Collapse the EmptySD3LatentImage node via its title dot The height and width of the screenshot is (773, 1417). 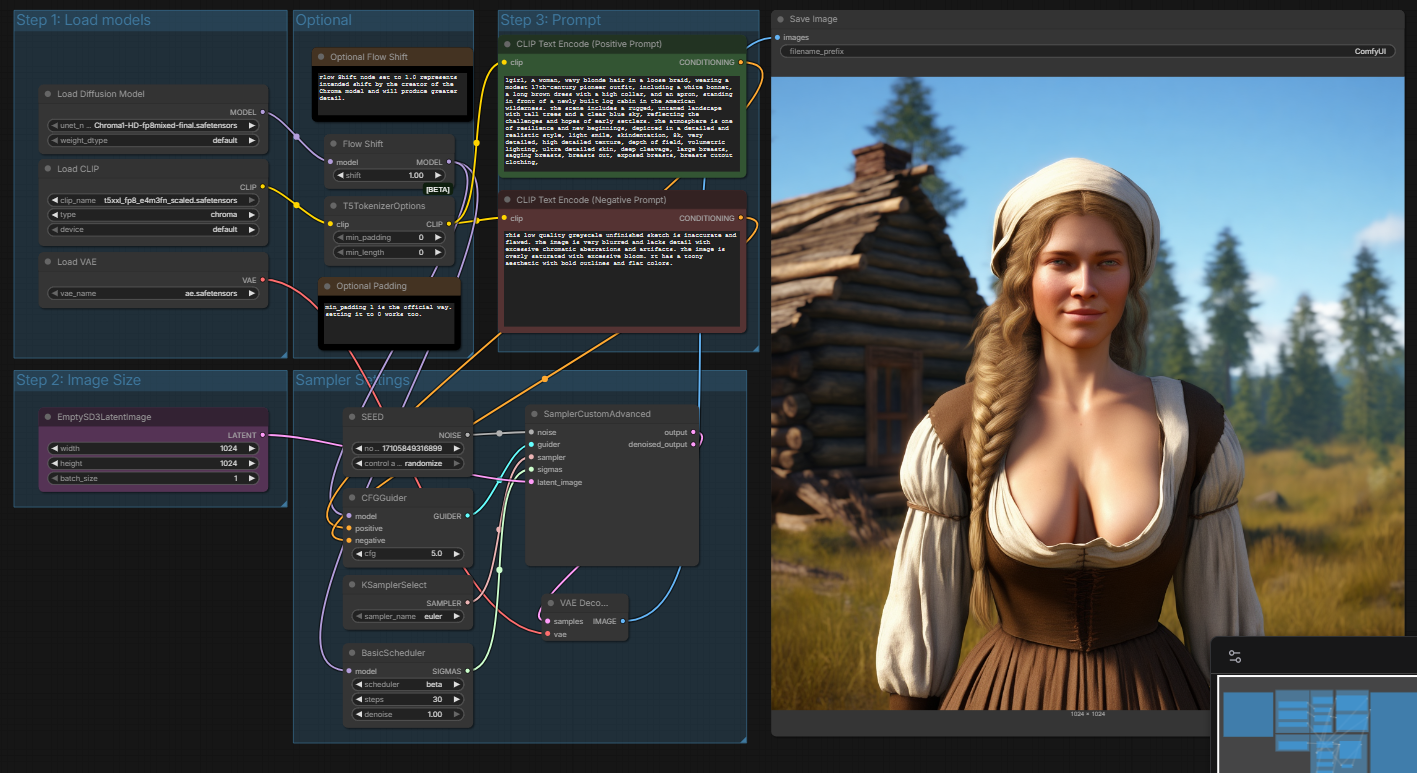tap(48, 417)
